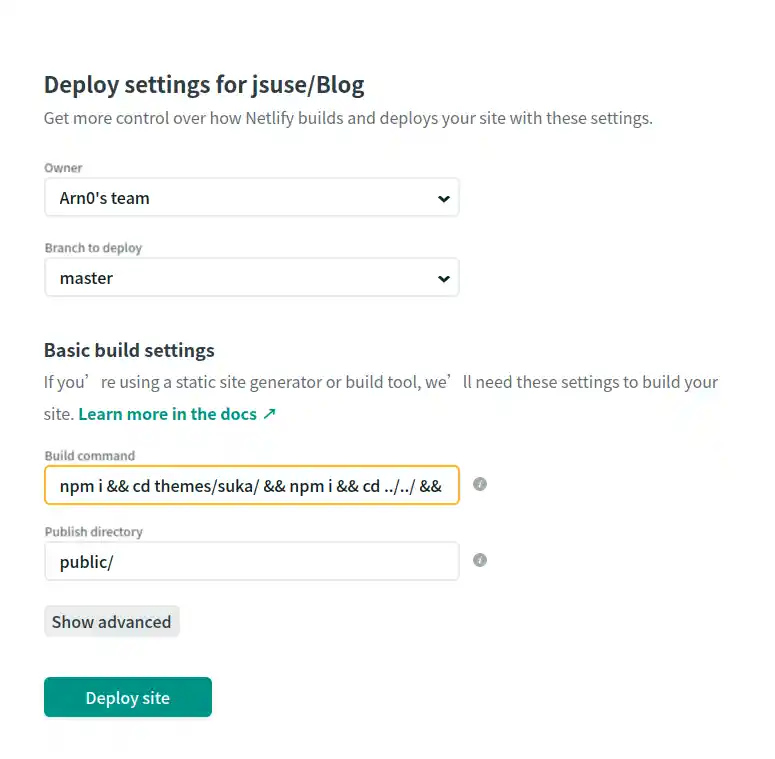Click the external arrow icon after docs link
The image size is (775, 759).
click(269, 414)
